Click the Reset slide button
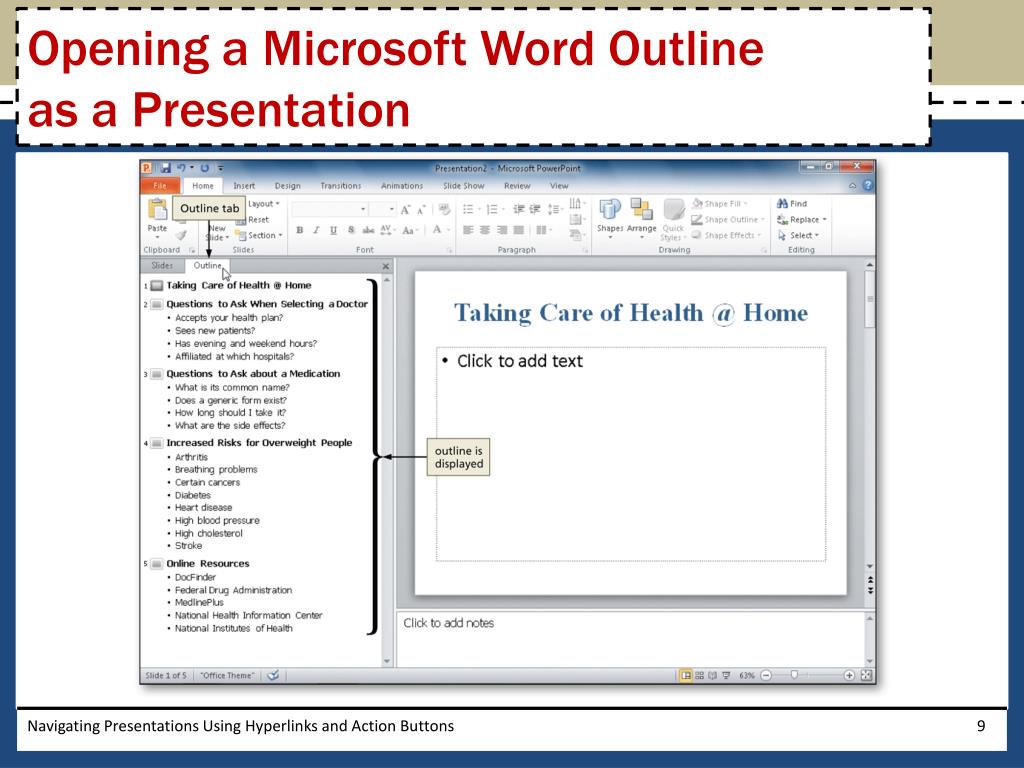The image size is (1024, 768). point(252,219)
